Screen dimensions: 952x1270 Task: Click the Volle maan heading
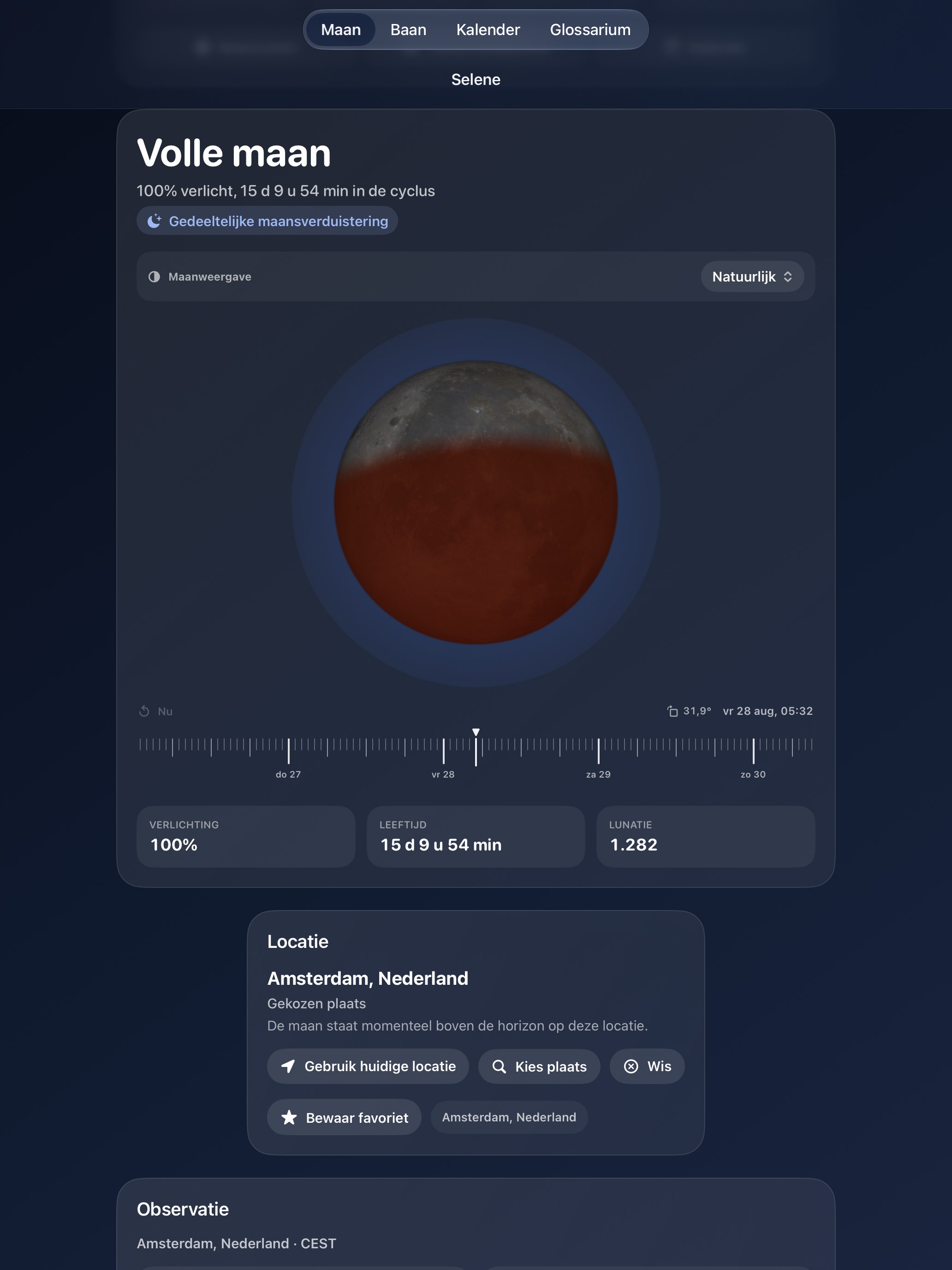point(233,153)
